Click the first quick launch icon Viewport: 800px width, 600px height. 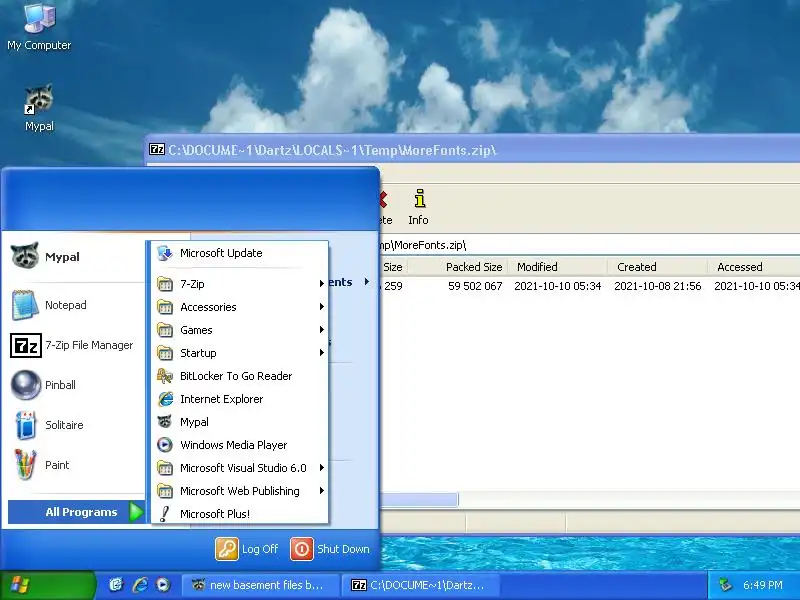[x=116, y=585]
